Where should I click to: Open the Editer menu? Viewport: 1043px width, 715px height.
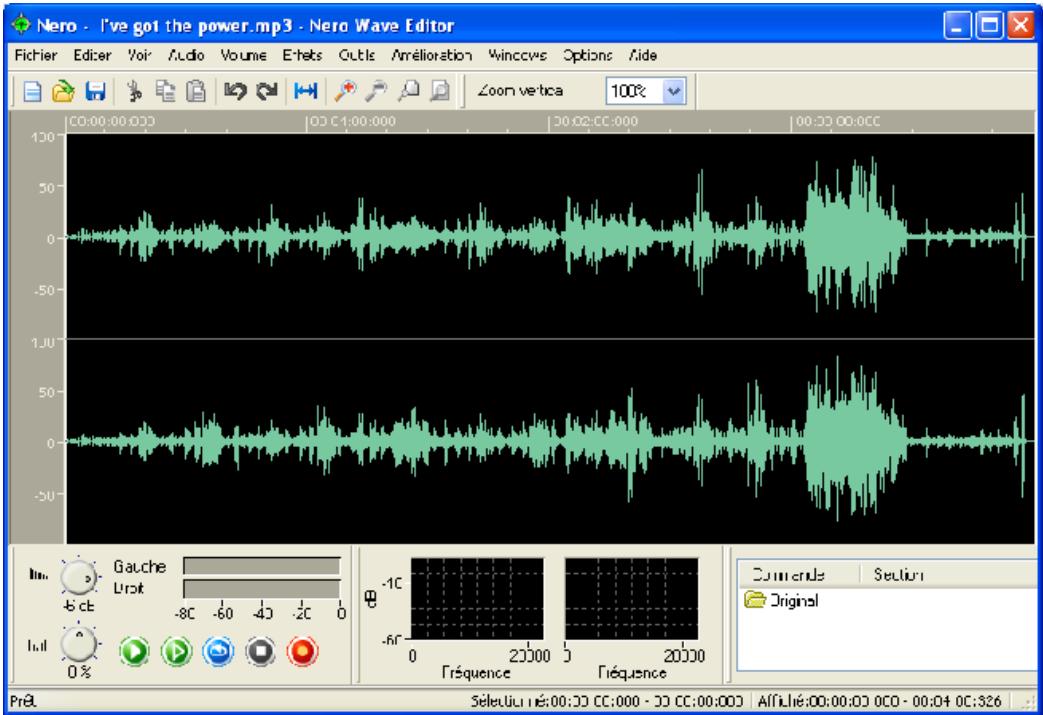point(92,55)
